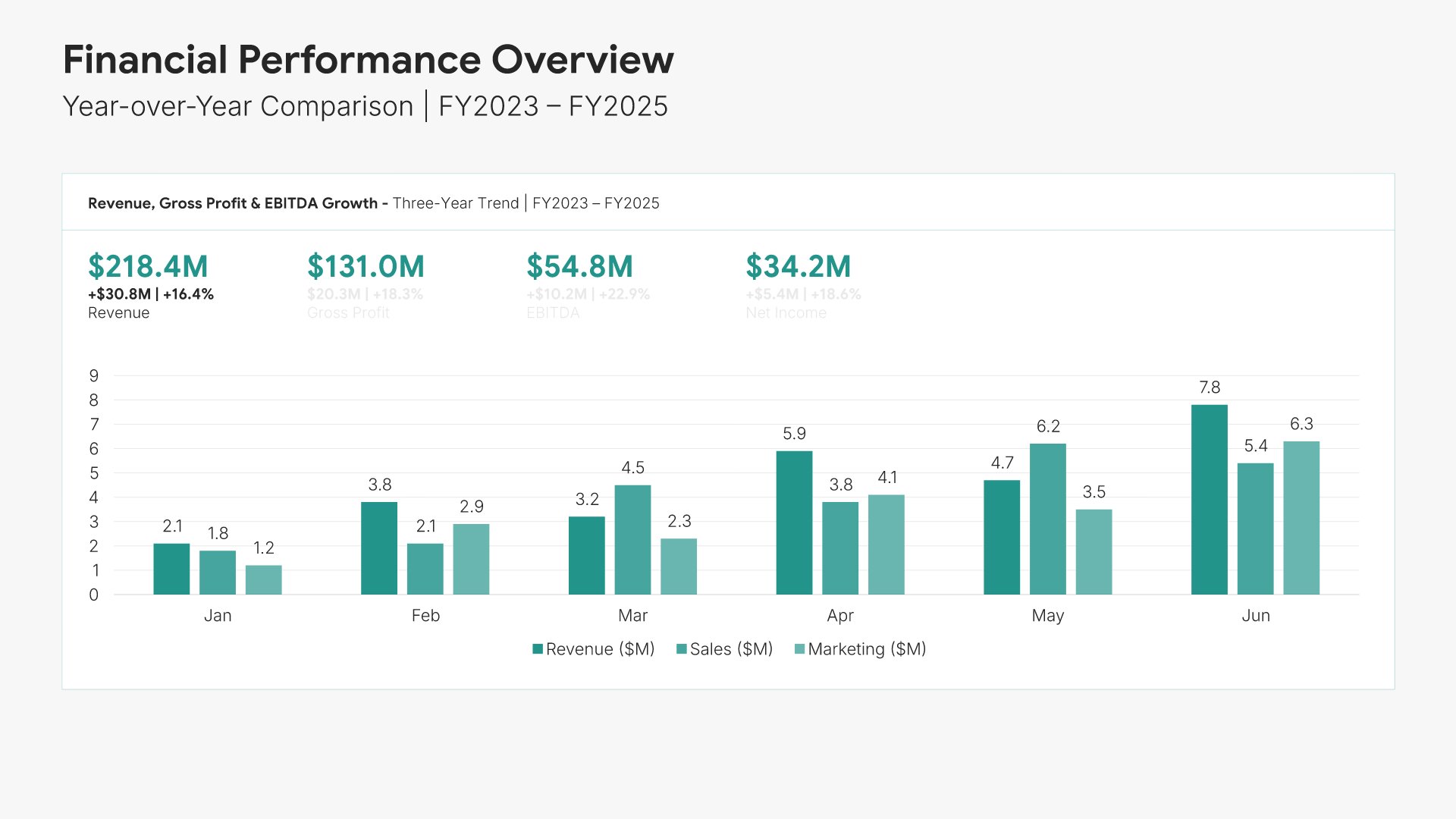The height and width of the screenshot is (819, 1456).
Task: Click the February Marketing bar labeled 2.9
Action: pos(471,560)
